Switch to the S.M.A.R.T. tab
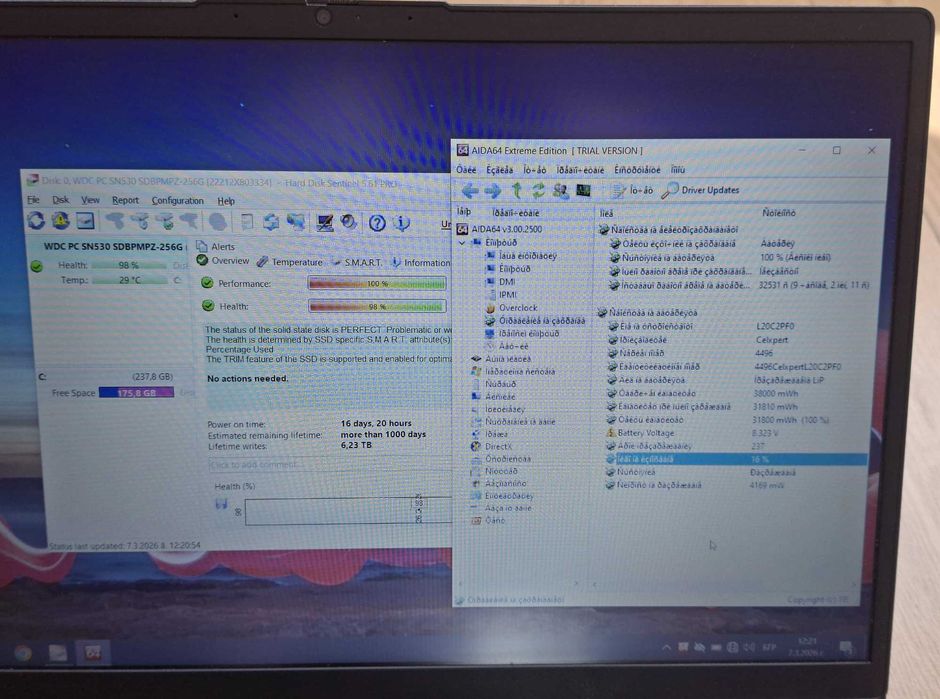 357,262
